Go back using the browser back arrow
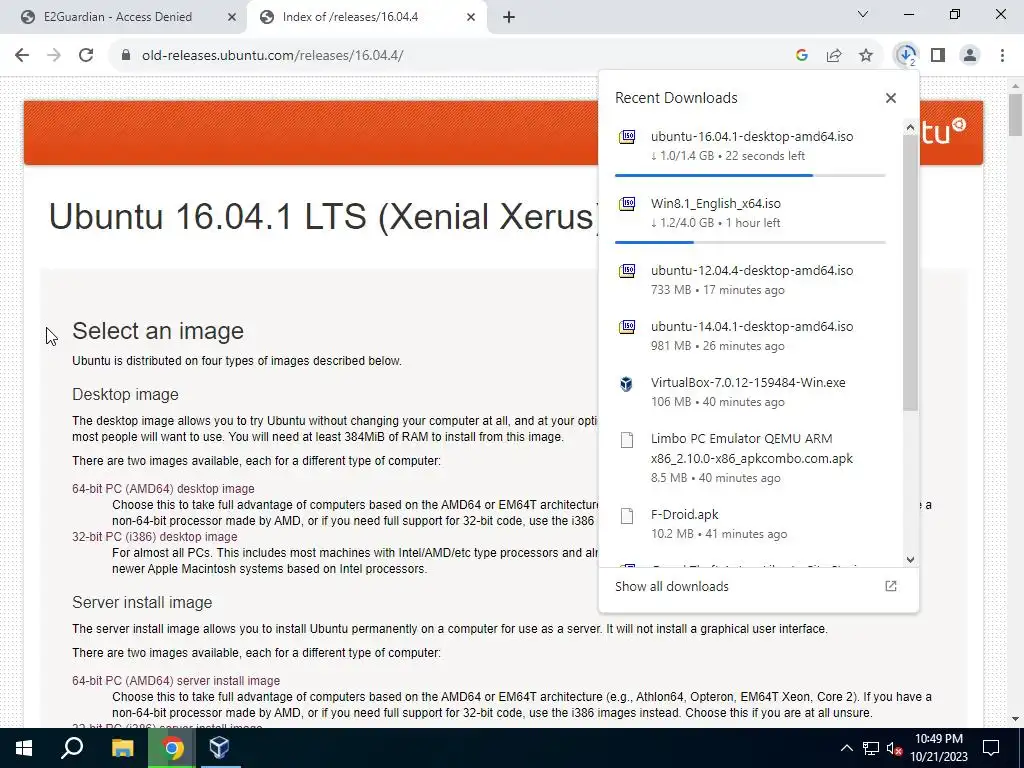The height and width of the screenshot is (768, 1024). [22, 56]
